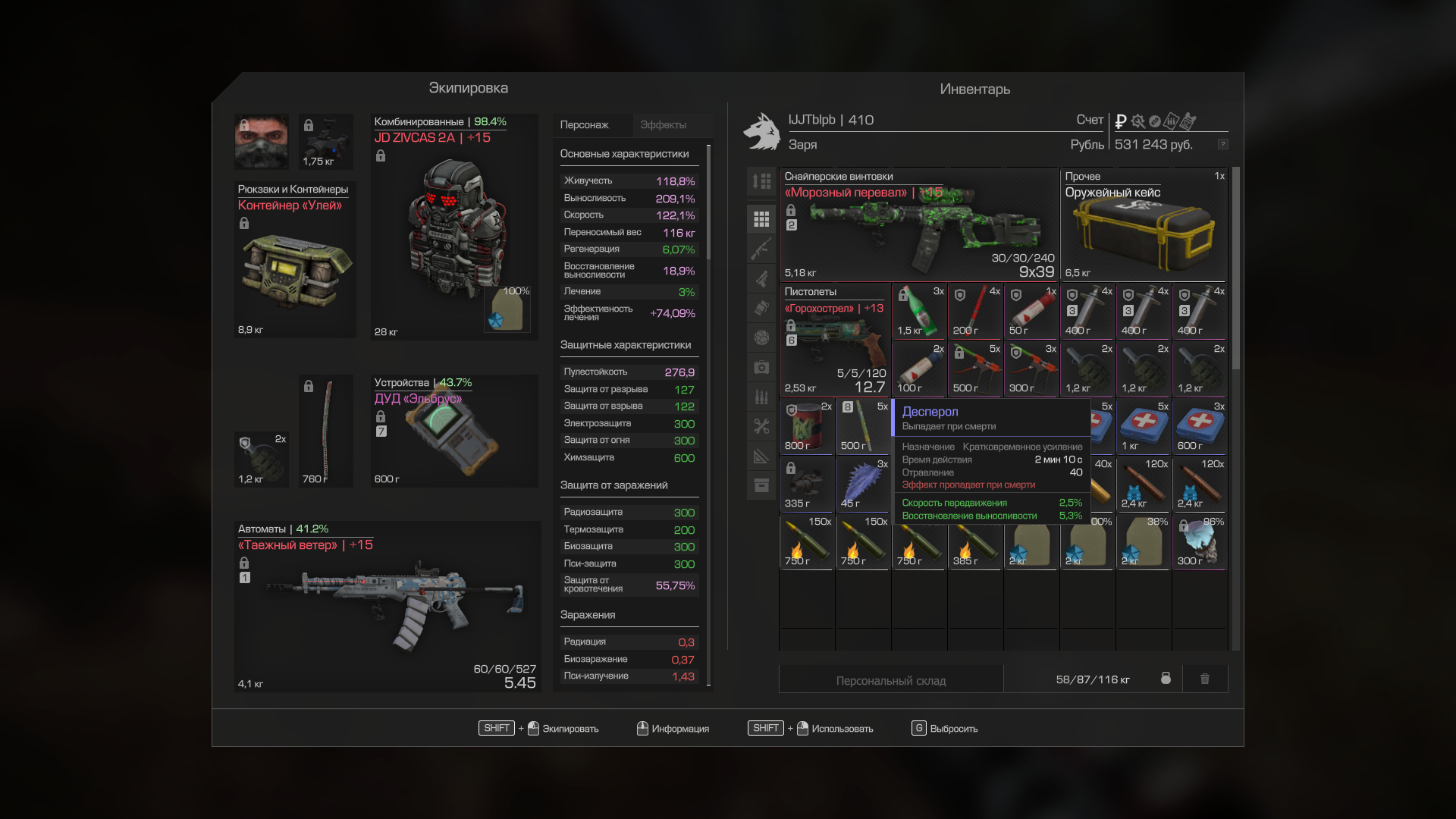Image resolution: width=1456 pixels, height=819 pixels.
Task: Select the round coin currency icon
Action: [x=1155, y=121]
